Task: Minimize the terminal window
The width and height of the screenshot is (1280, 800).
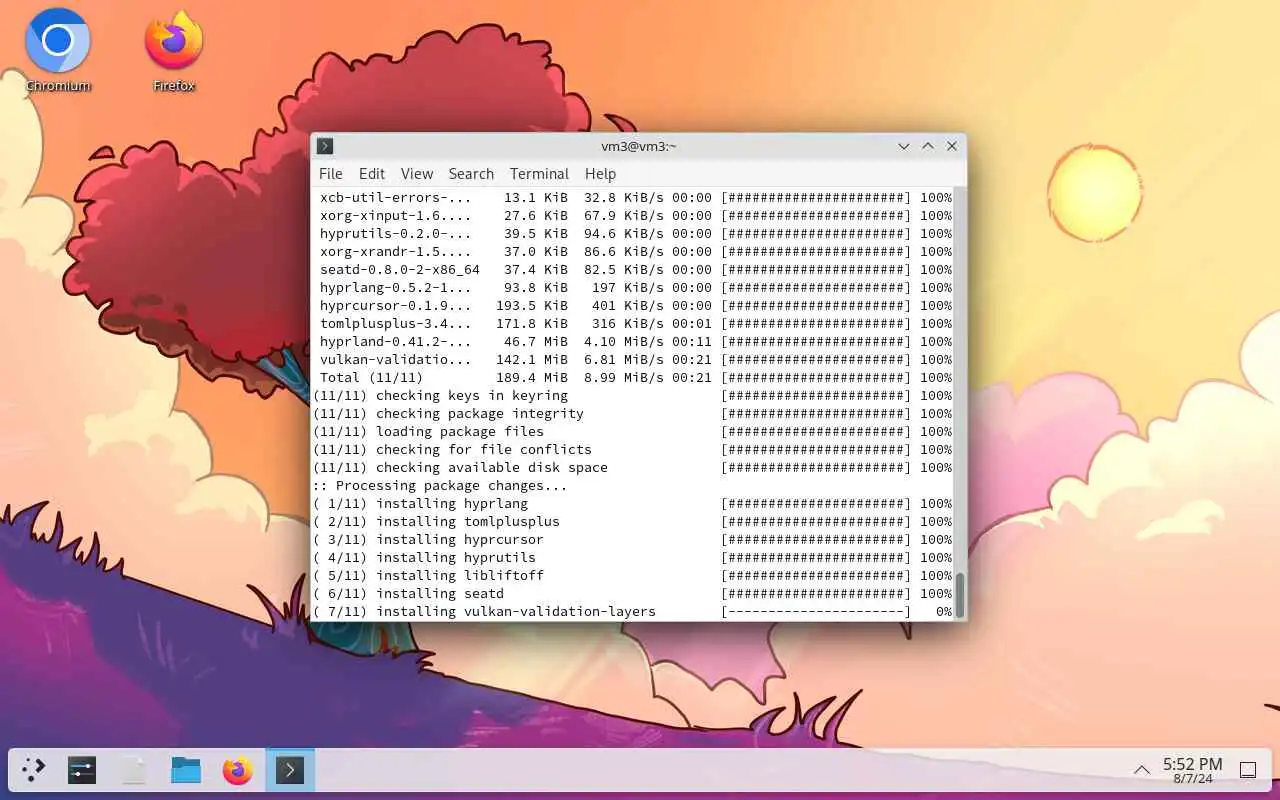Action: pyautogui.click(x=904, y=146)
